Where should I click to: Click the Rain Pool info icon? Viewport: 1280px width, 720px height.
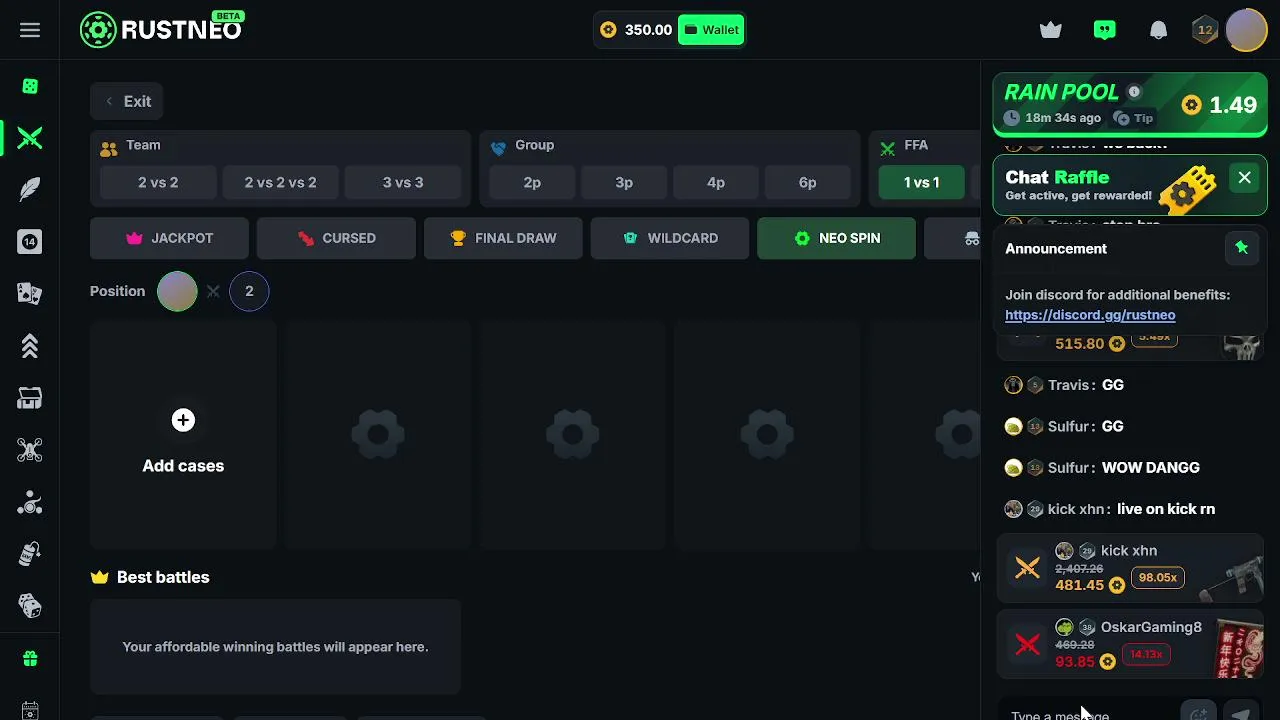point(1134,92)
